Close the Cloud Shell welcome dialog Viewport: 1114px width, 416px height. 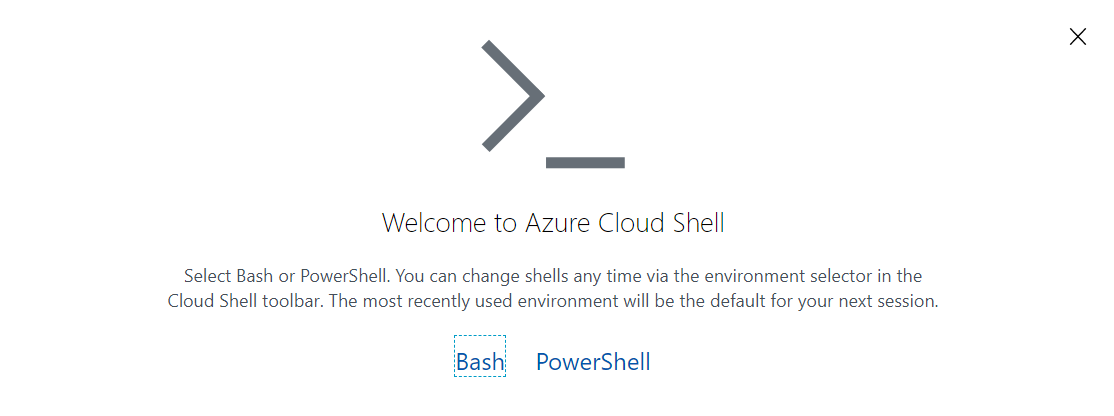[1077, 37]
